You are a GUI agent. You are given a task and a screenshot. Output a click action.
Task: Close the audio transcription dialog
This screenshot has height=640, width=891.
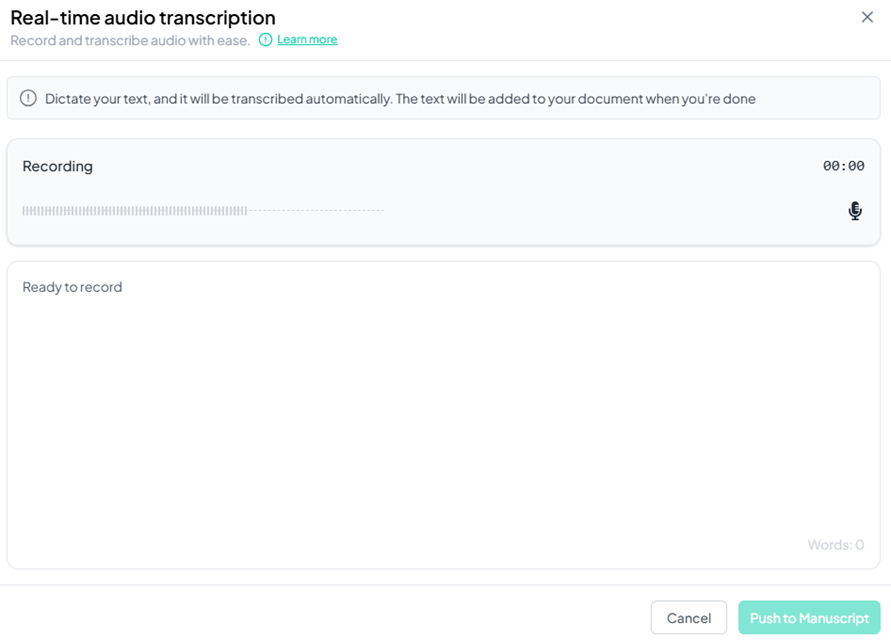(x=867, y=17)
